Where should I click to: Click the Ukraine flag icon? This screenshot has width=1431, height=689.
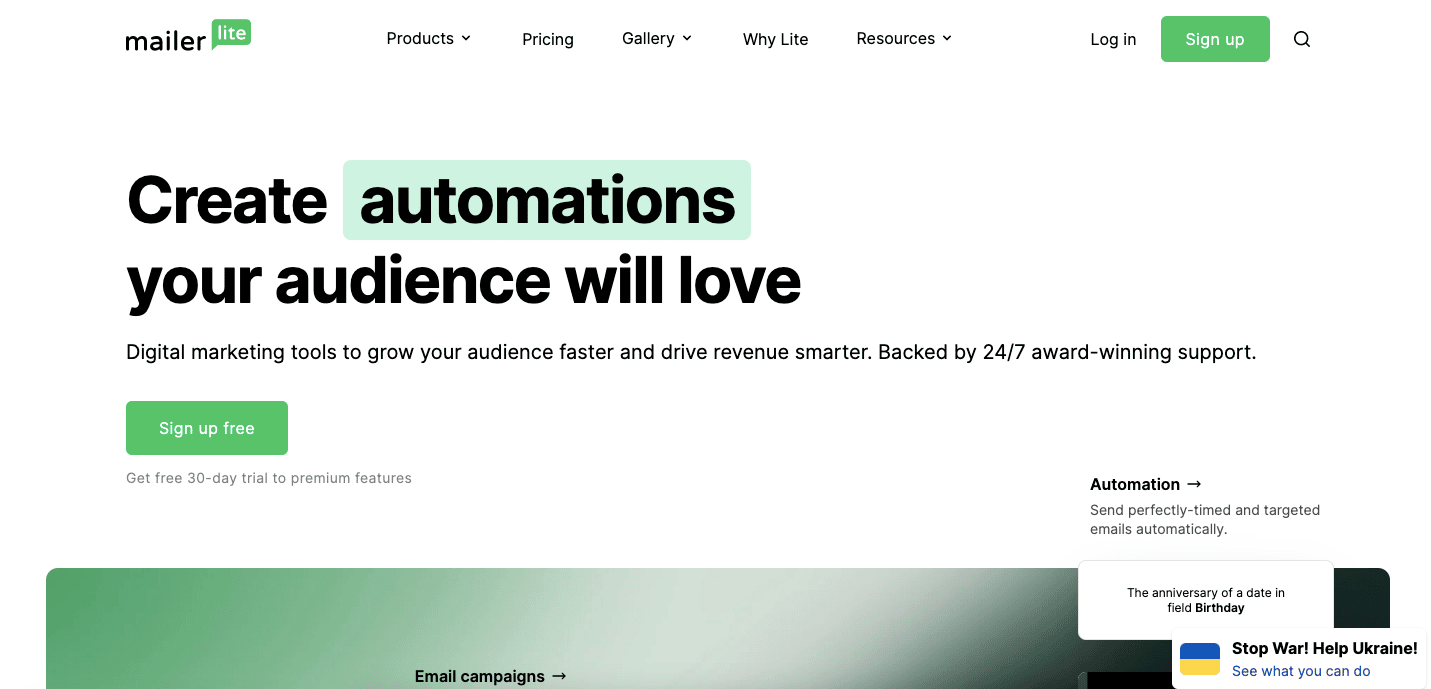(x=1200, y=659)
